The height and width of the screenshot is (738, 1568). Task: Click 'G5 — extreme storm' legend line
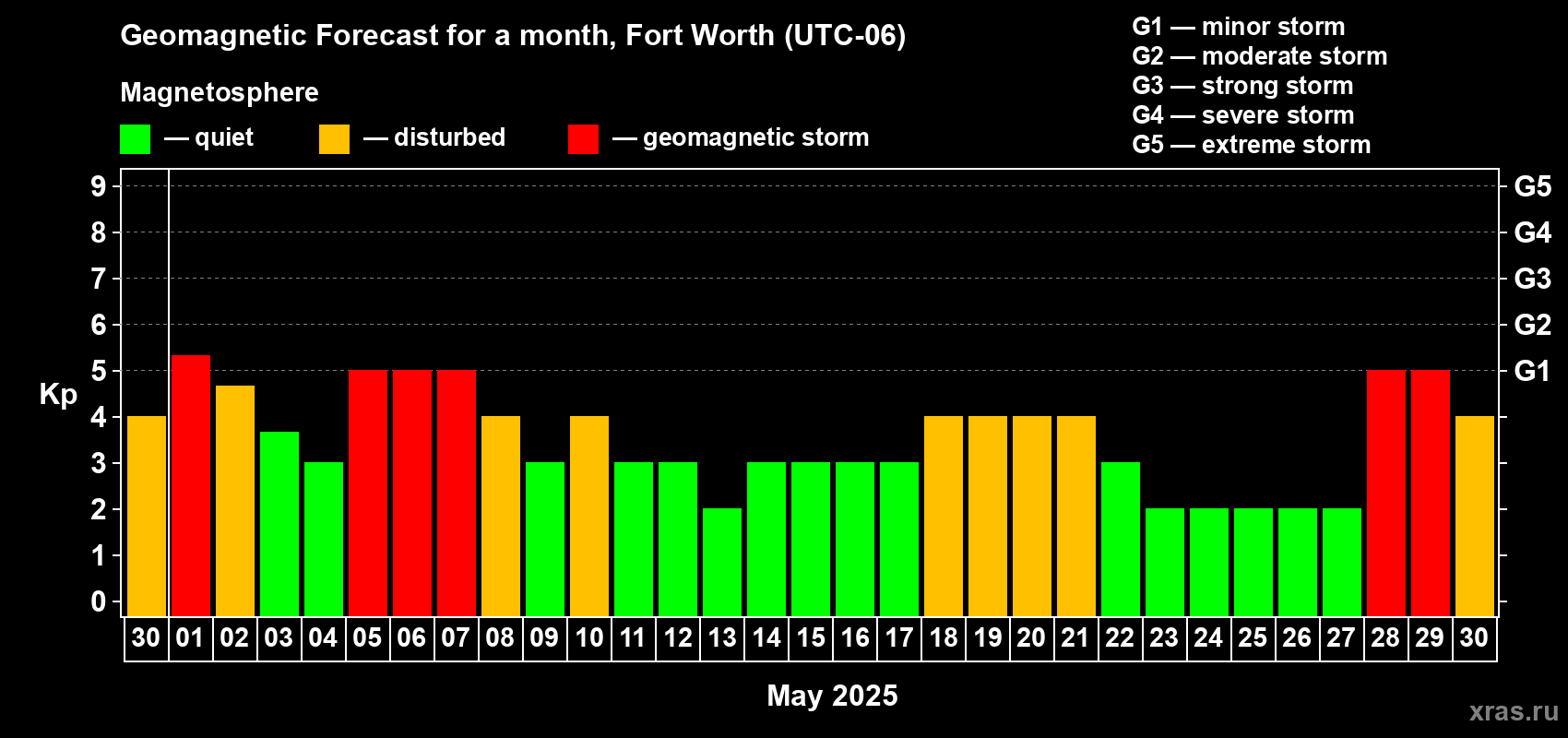coord(1252,145)
